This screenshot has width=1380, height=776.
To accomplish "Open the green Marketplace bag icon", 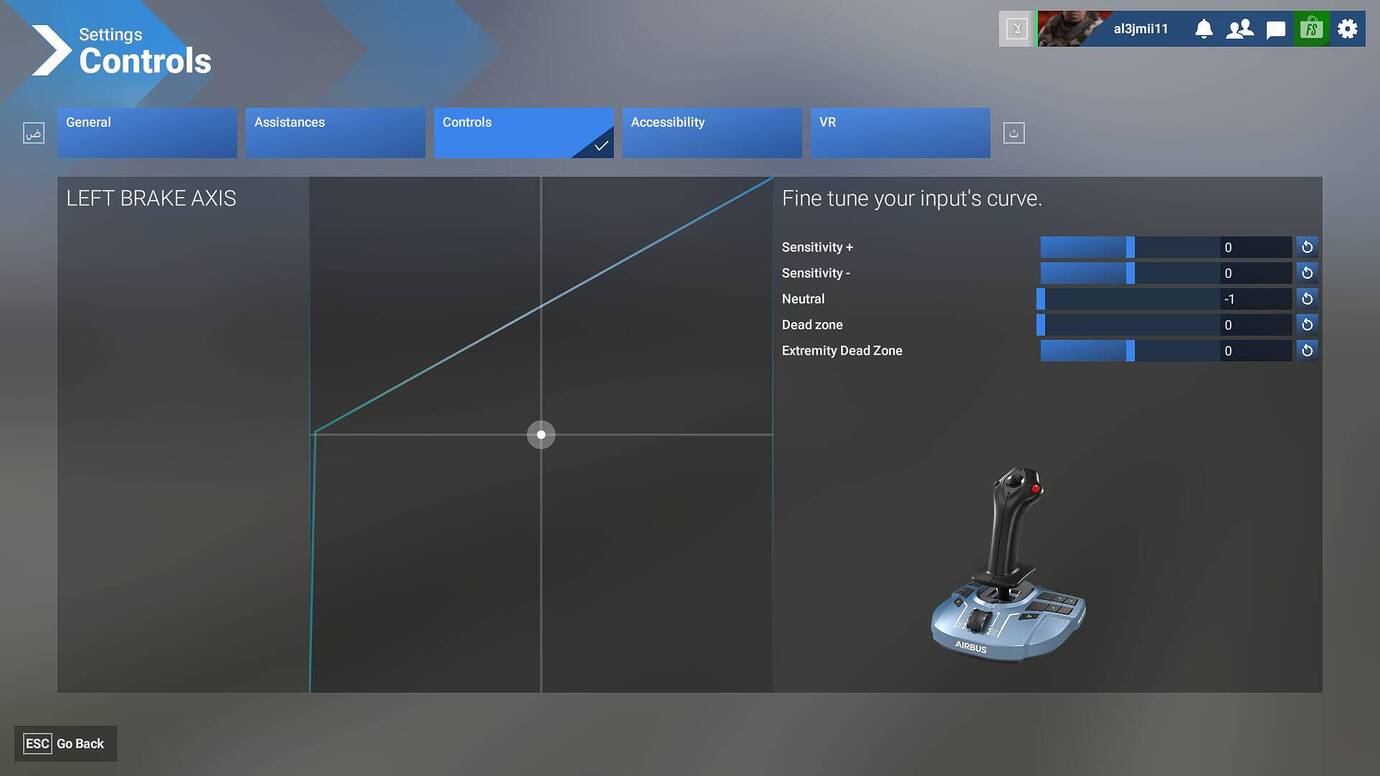I will pyautogui.click(x=1311, y=29).
